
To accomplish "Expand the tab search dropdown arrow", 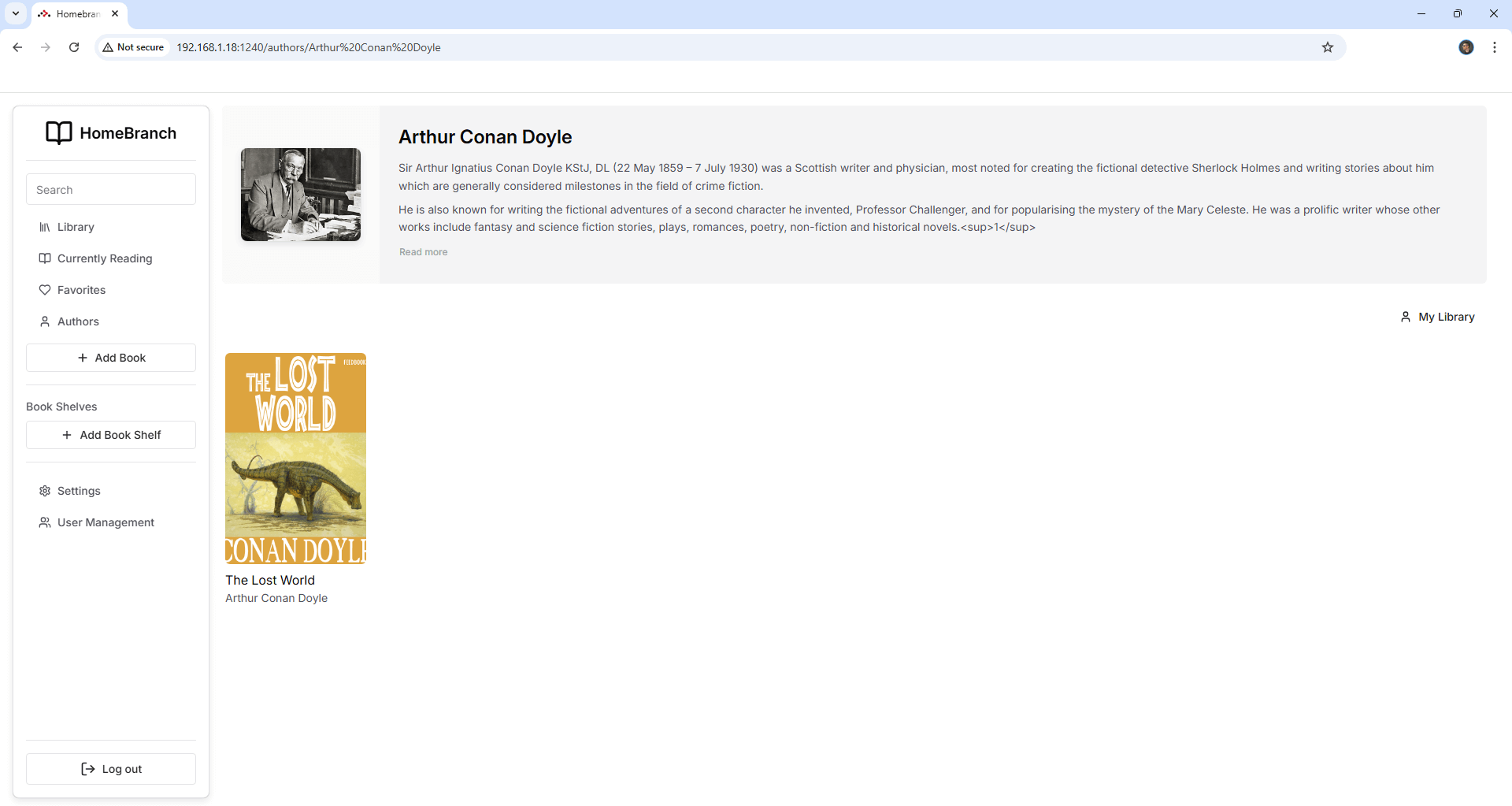I will (x=16, y=13).
